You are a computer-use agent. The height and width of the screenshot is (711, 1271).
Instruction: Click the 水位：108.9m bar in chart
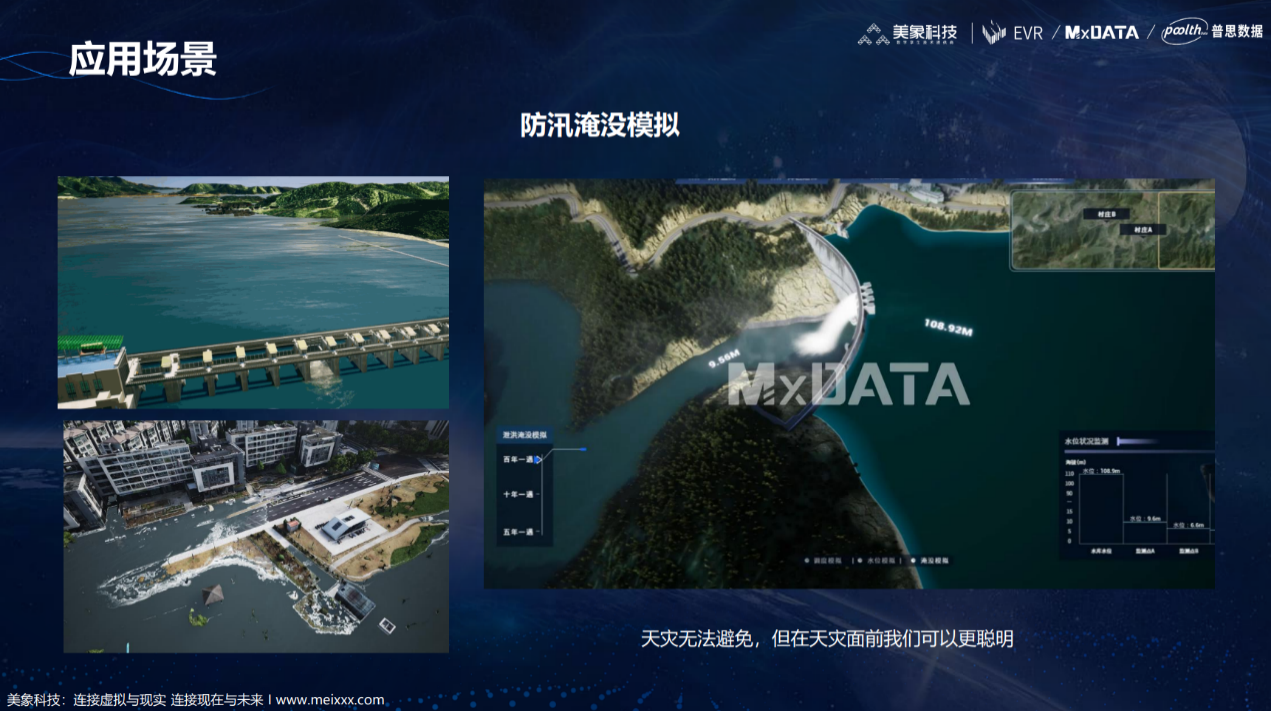click(1101, 508)
